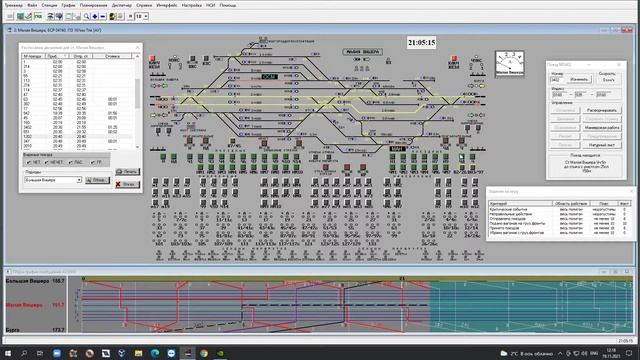Open Microsoft Edge from the taskbar
Screen dimensions: 640x360
(155, 353)
